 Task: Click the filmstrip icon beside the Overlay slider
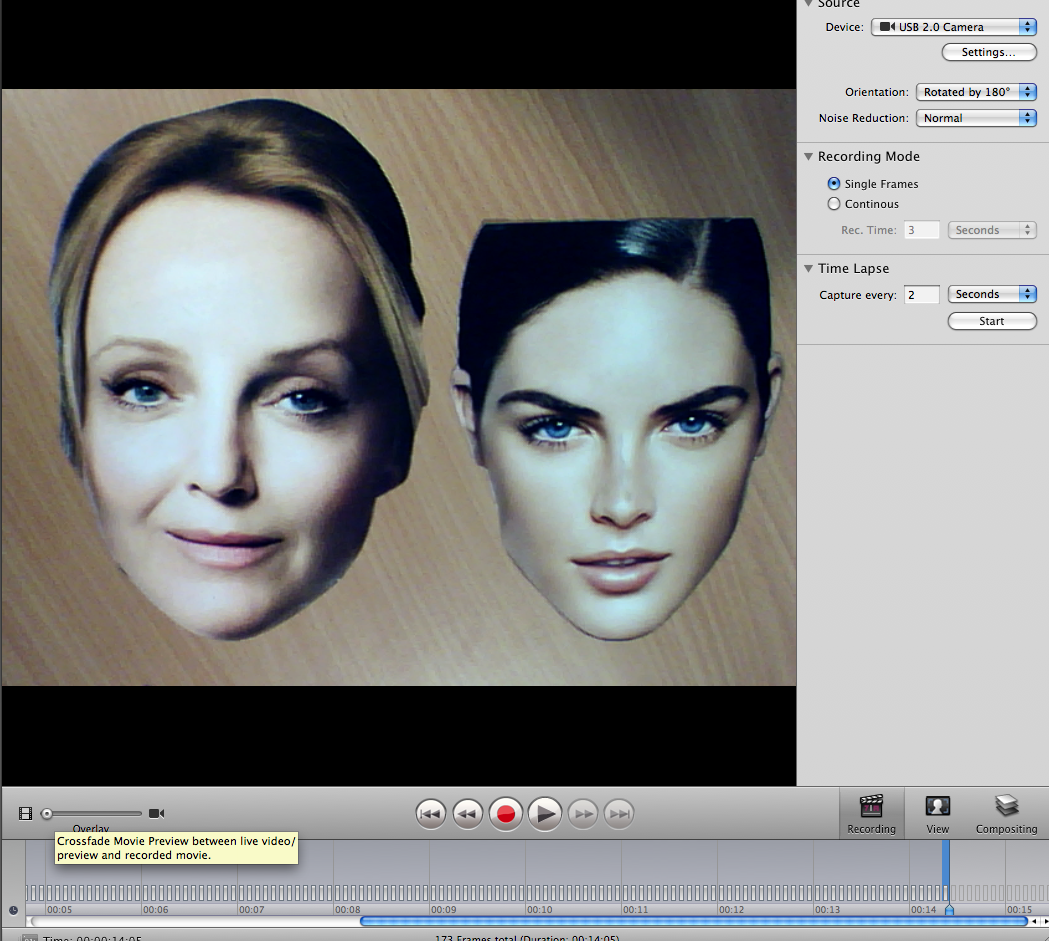25,813
